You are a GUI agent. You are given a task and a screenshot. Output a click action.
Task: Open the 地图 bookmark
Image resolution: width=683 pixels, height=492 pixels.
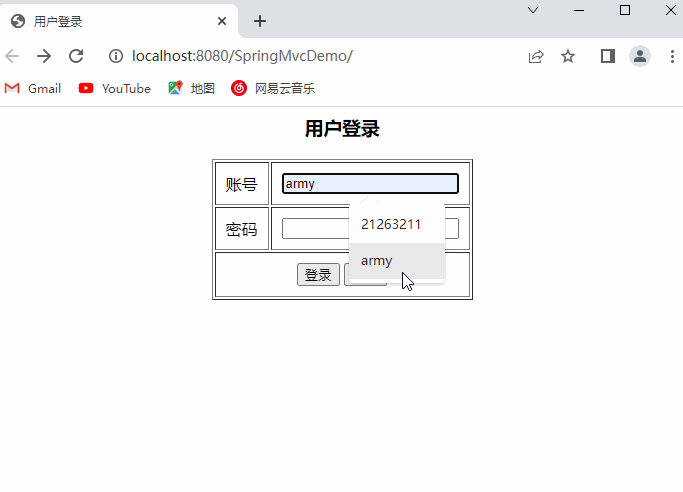[x=192, y=88]
